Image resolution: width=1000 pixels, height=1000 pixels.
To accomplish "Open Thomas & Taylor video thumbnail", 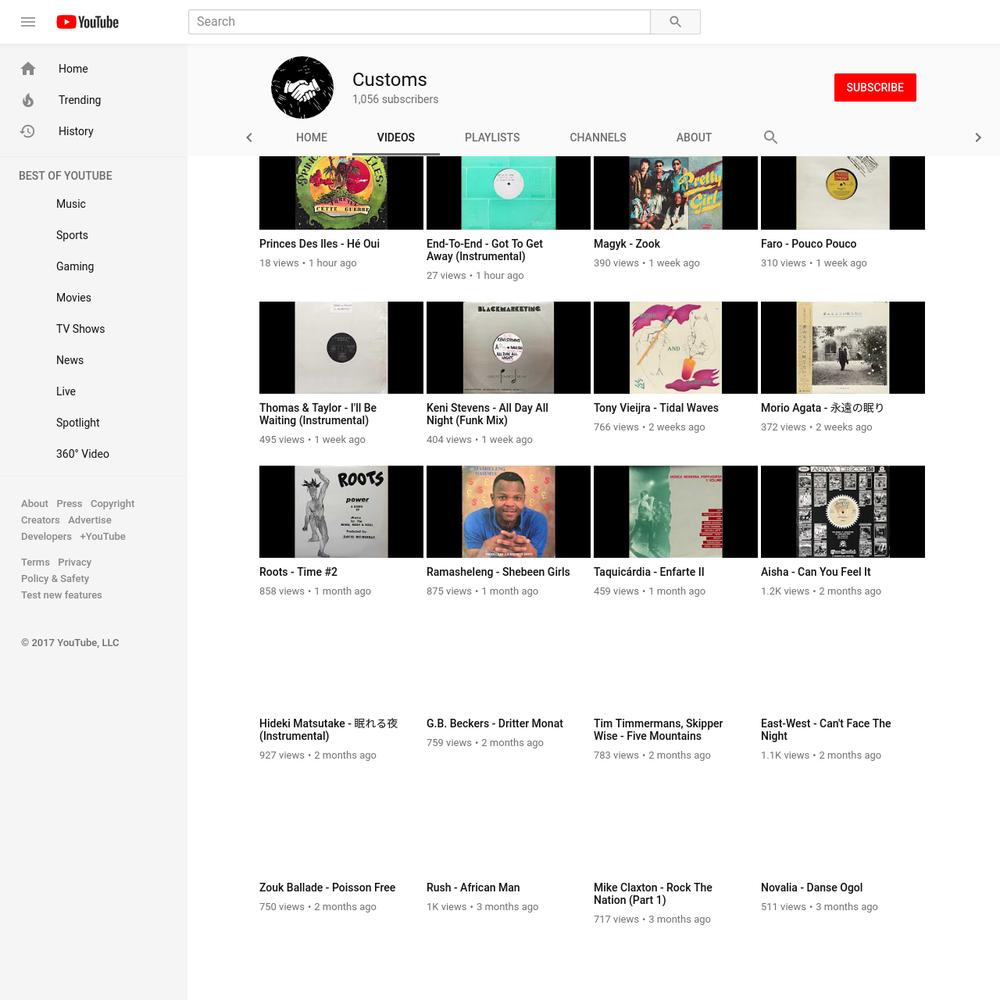I will click(x=341, y=348).
